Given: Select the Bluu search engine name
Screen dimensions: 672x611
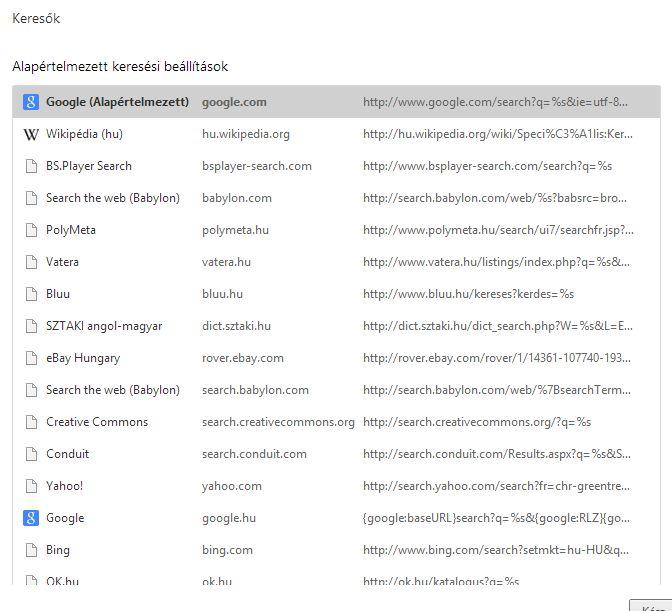Looking at the screenshot, I should pos(58,294).
